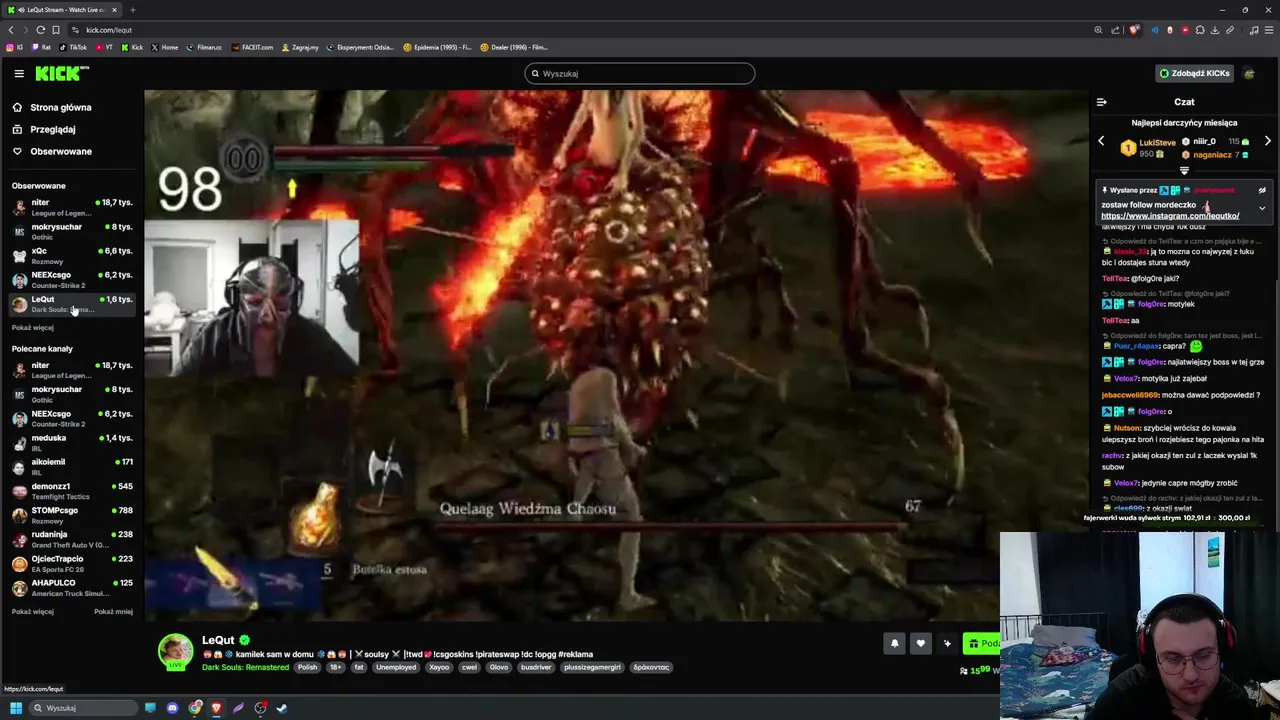Screen dimensions: 1280x720
Task: Open the IG bookmark
Action: click(14, 47)
